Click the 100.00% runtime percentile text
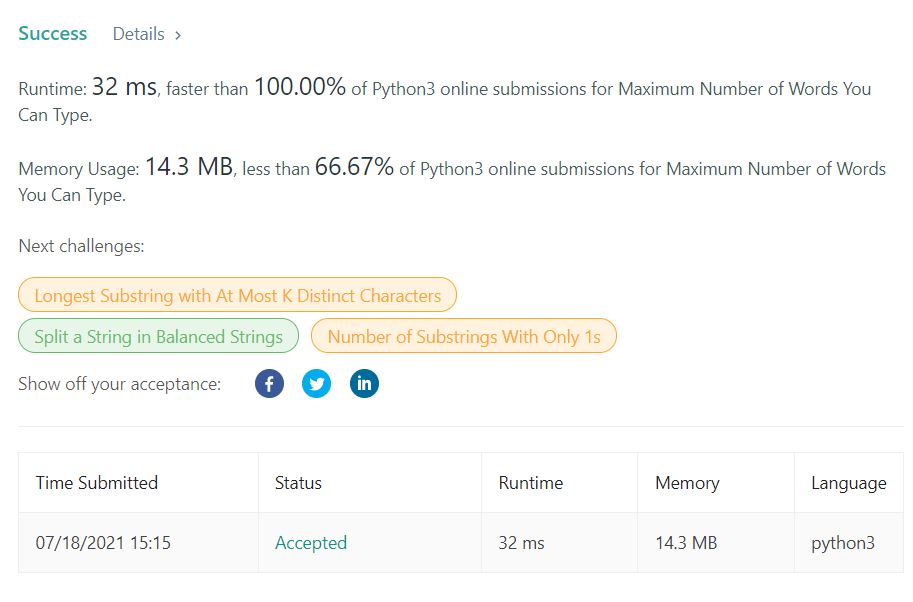 (x=300, y=87)
